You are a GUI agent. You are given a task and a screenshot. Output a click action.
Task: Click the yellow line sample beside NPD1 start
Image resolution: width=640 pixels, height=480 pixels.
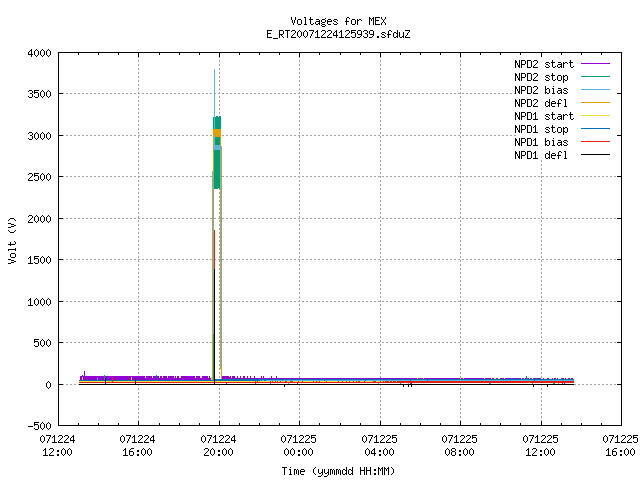[x=595, y=116]
